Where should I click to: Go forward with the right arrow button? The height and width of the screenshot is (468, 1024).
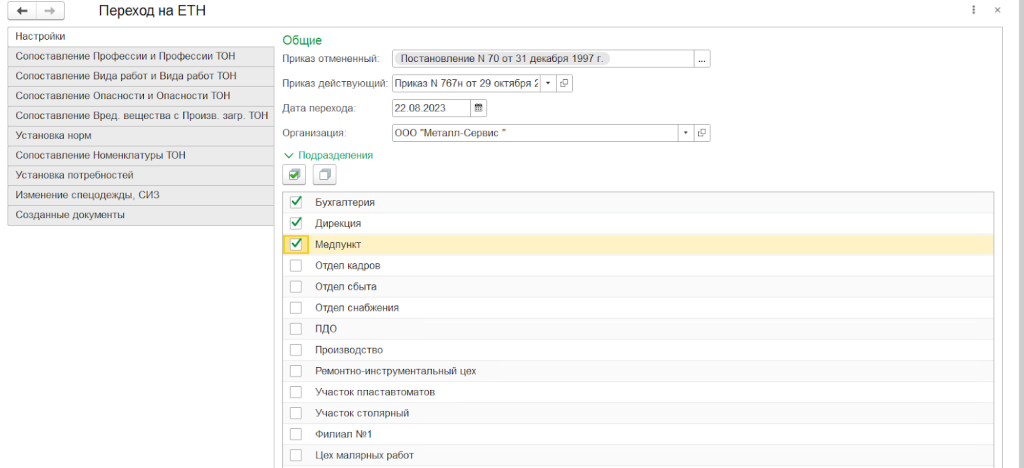pyautogui.click(x=50, y=11)
